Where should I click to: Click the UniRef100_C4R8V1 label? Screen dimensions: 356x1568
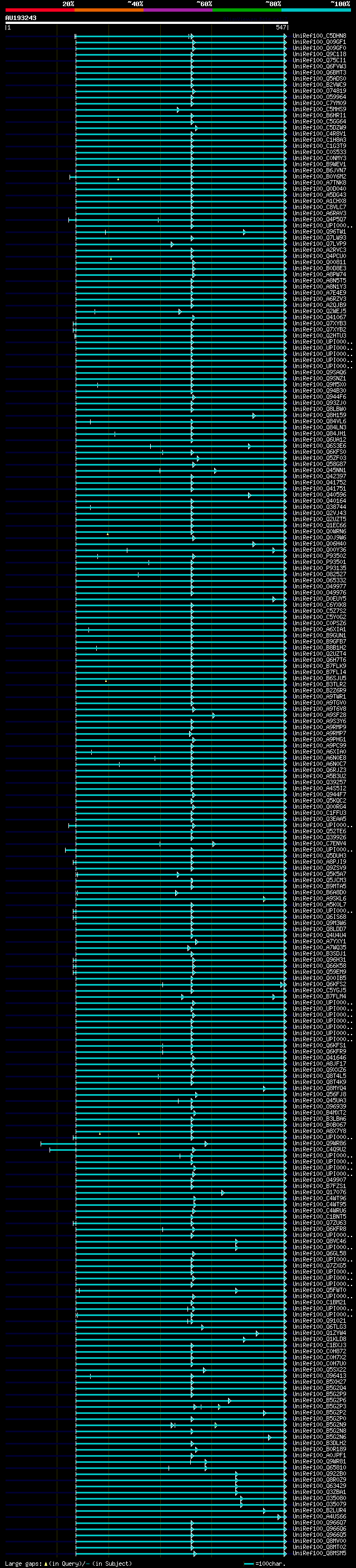319,133
